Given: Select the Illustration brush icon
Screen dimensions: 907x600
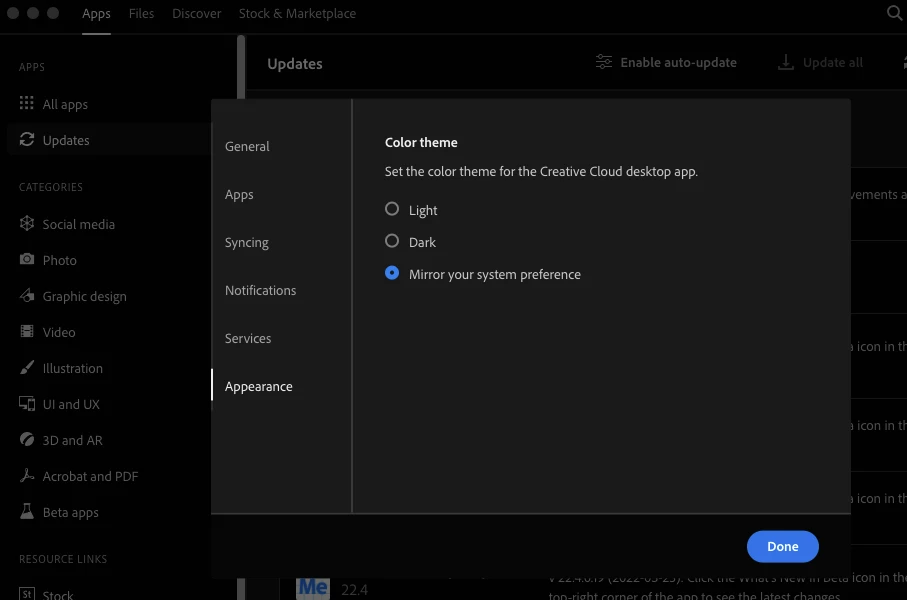Looking at the screenshot, I should 27,367.
